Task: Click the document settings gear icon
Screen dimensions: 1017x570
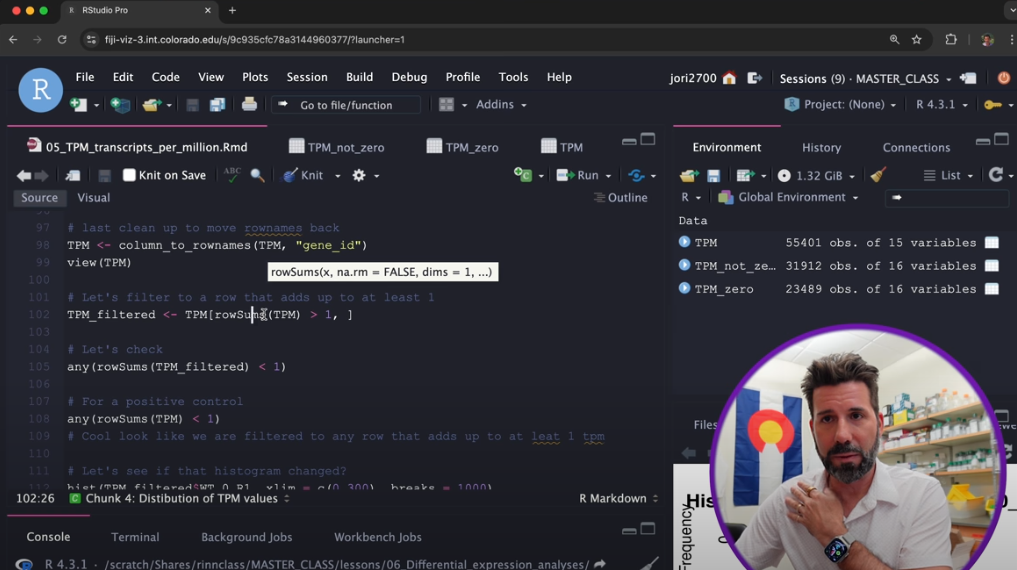Action: tap(359, 175)
